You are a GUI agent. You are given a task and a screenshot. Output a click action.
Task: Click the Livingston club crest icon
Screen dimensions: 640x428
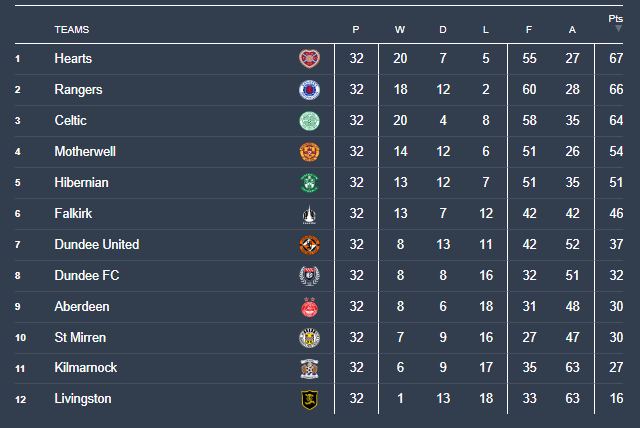point(309,400)
